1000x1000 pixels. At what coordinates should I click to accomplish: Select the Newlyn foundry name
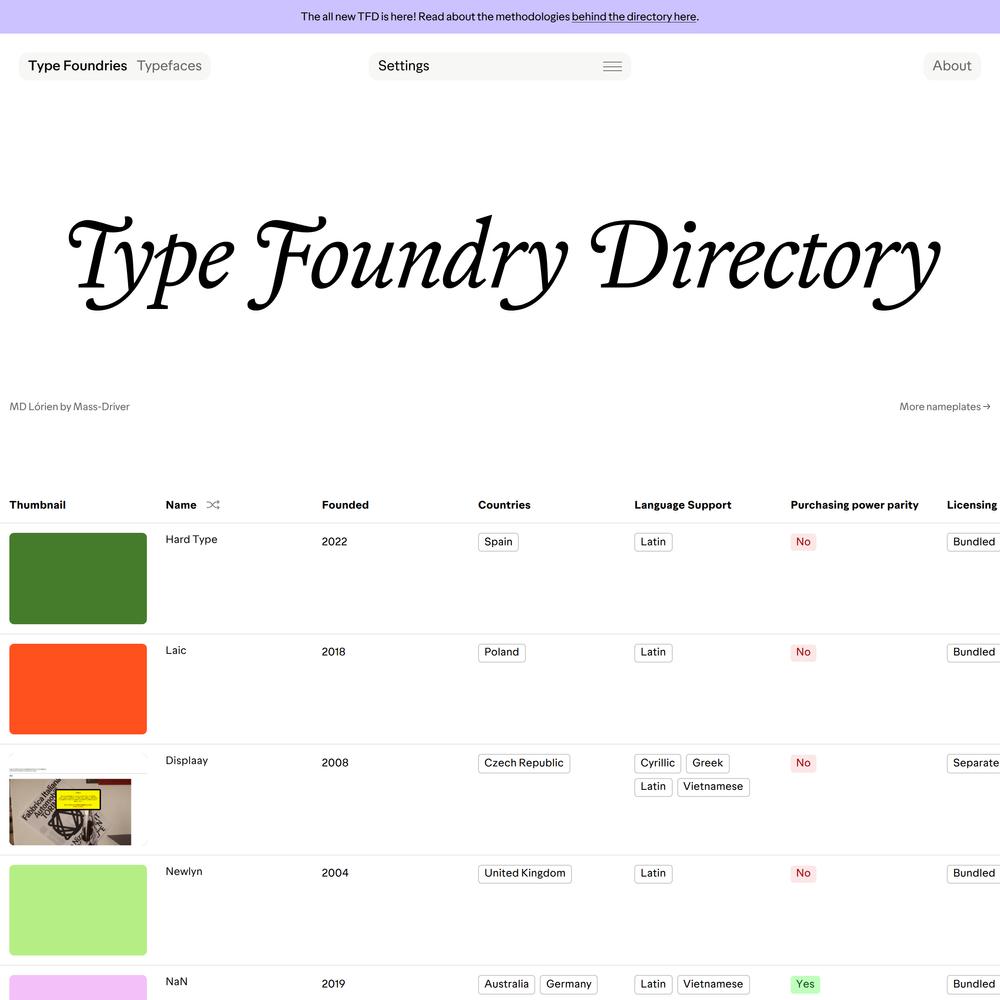[184, 871]
